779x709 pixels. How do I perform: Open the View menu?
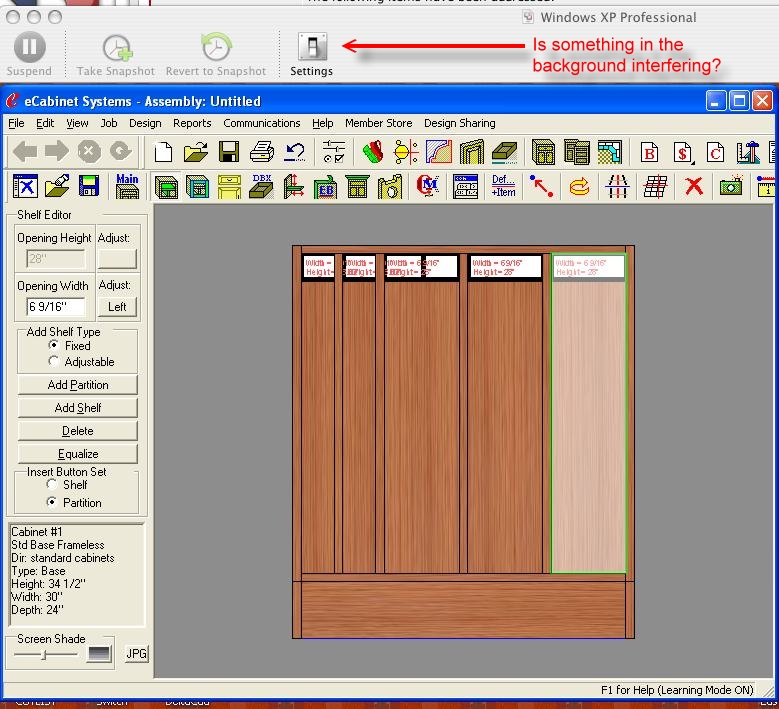(x=77, y=123)
